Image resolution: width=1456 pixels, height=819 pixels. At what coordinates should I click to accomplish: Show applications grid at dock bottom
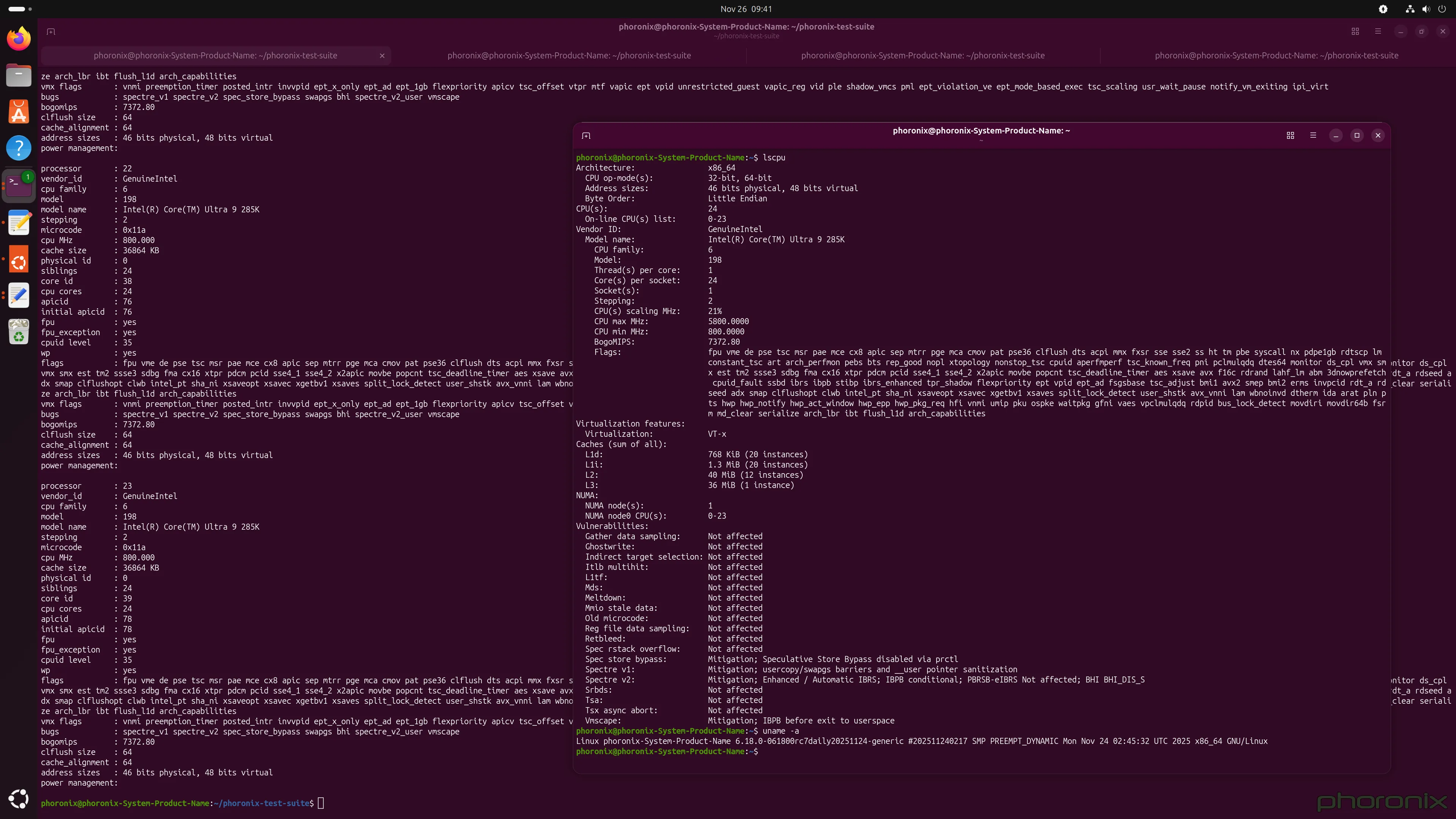coord(19,799)
